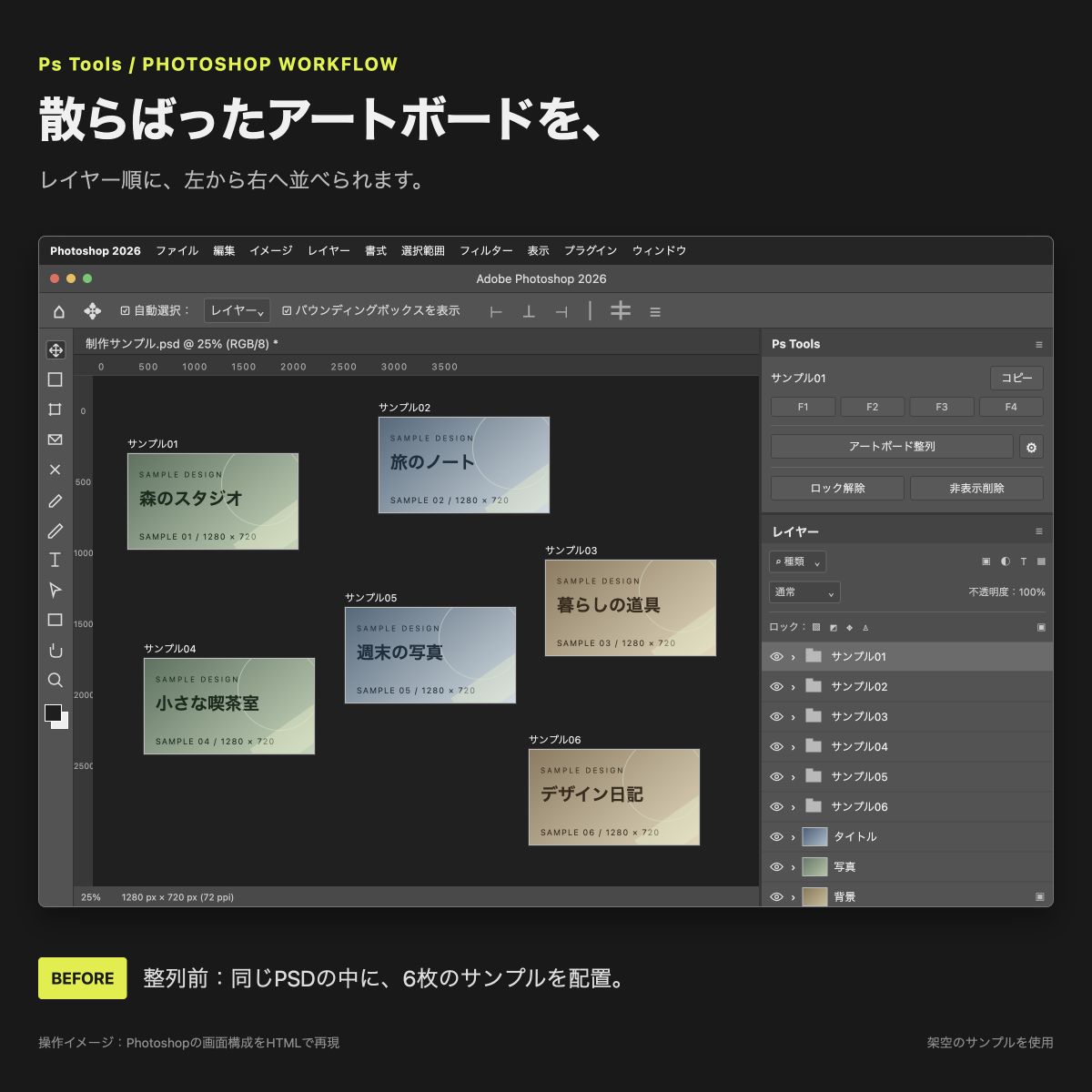Click the F1 button in Ps Tools
Viewport: 1092px width, 1092px height.
[x=803, y=407]
